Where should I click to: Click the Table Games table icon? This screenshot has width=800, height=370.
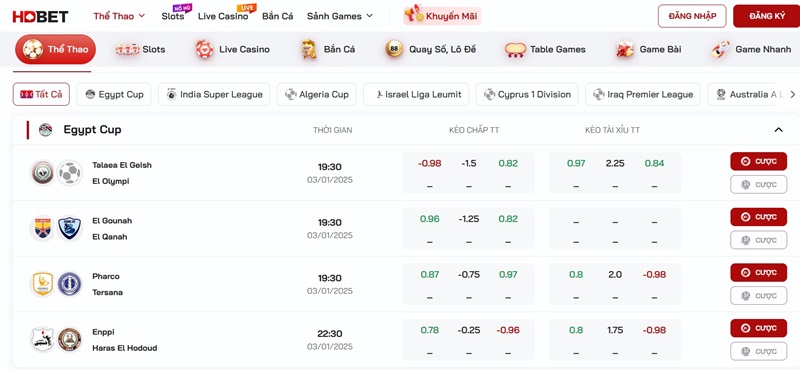[515, 50]
